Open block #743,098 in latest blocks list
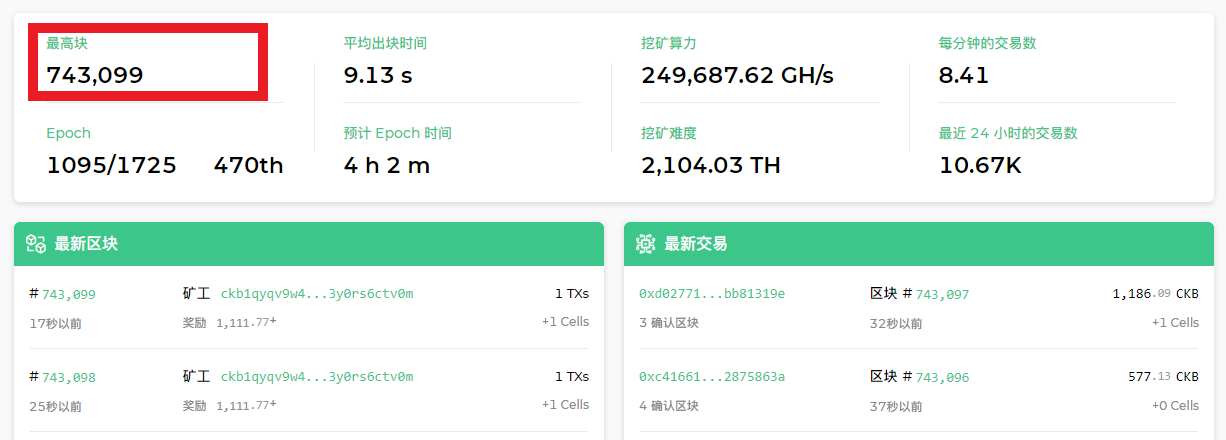Image resolution: width=1226 pixels, height=440 pixels. (x=68, y=377)
